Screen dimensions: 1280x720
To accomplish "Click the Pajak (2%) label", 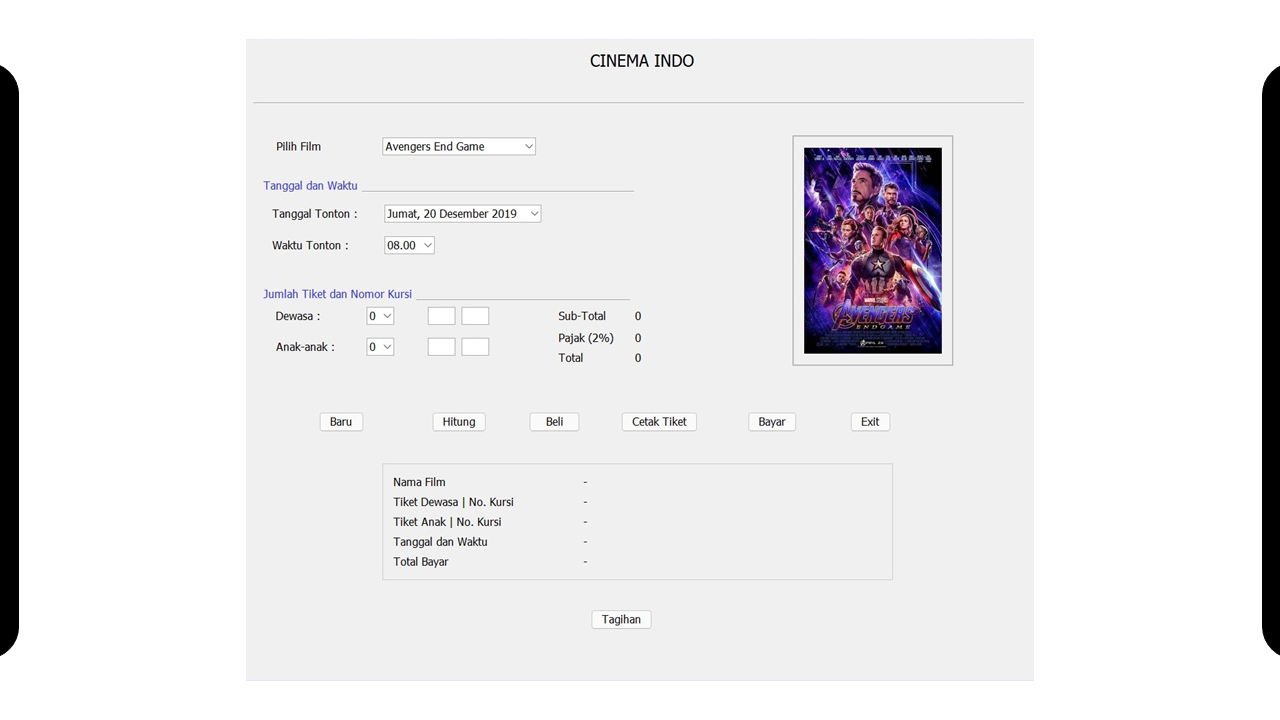I will click(x=586, y=338).
